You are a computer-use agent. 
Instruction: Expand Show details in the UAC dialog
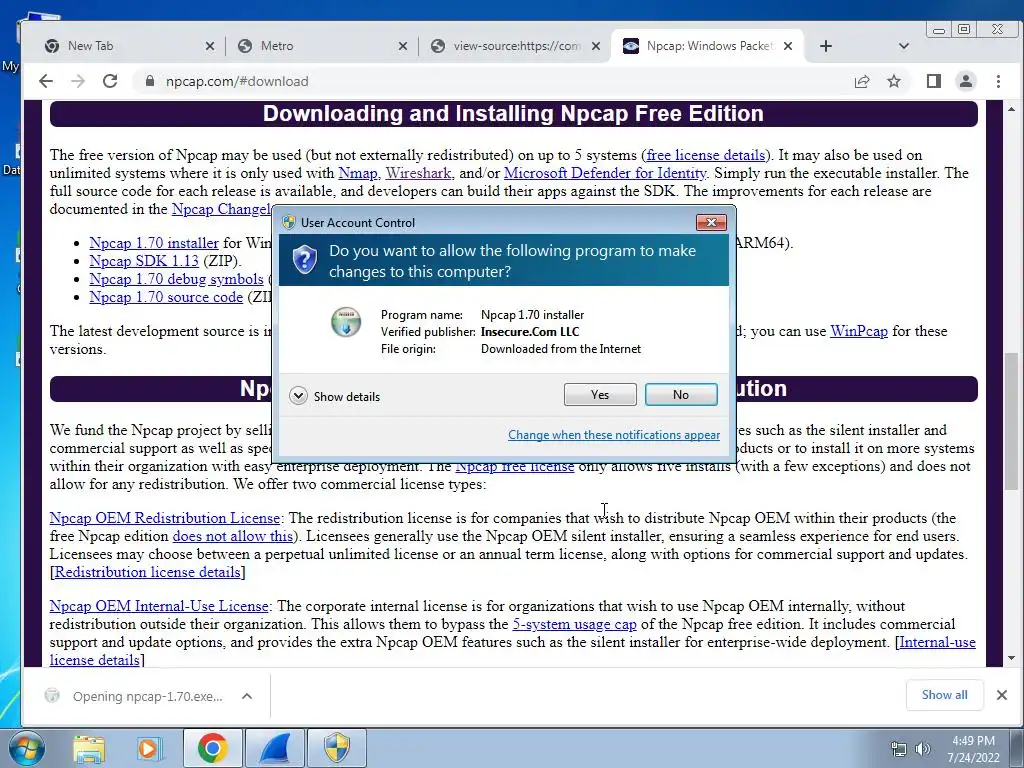click(334, 396)
